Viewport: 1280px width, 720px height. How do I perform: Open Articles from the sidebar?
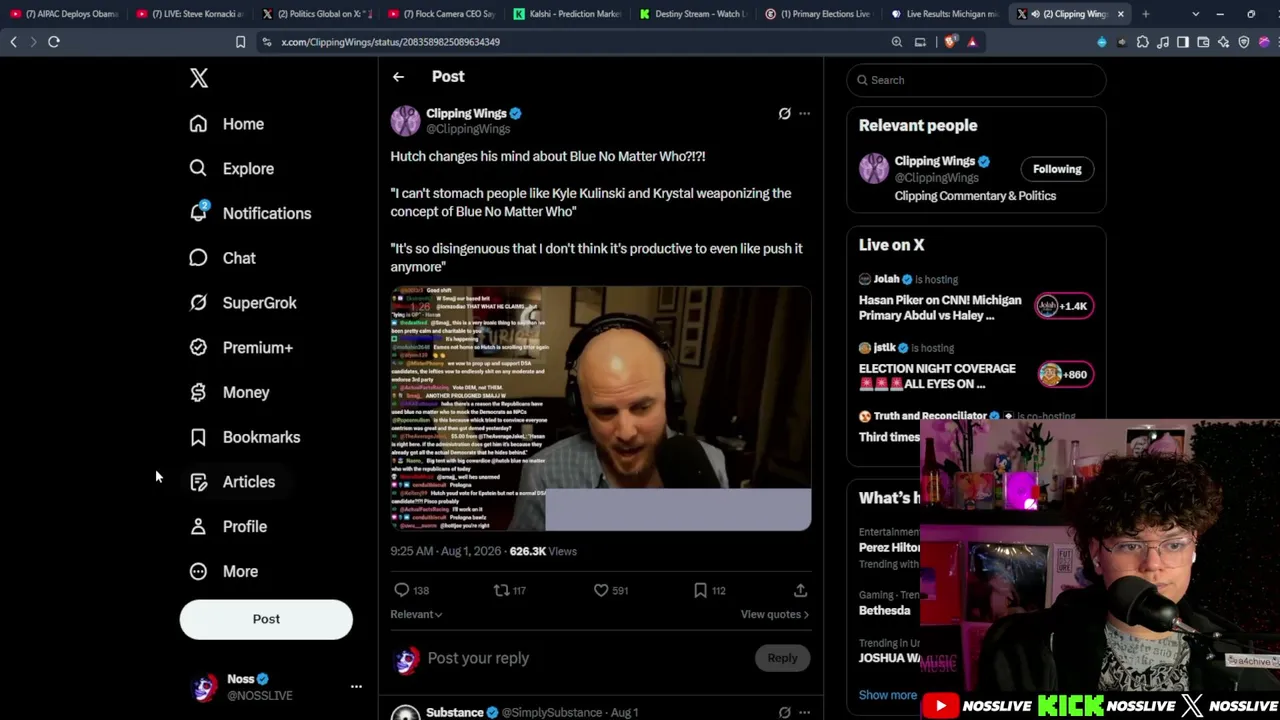point(232,482)
